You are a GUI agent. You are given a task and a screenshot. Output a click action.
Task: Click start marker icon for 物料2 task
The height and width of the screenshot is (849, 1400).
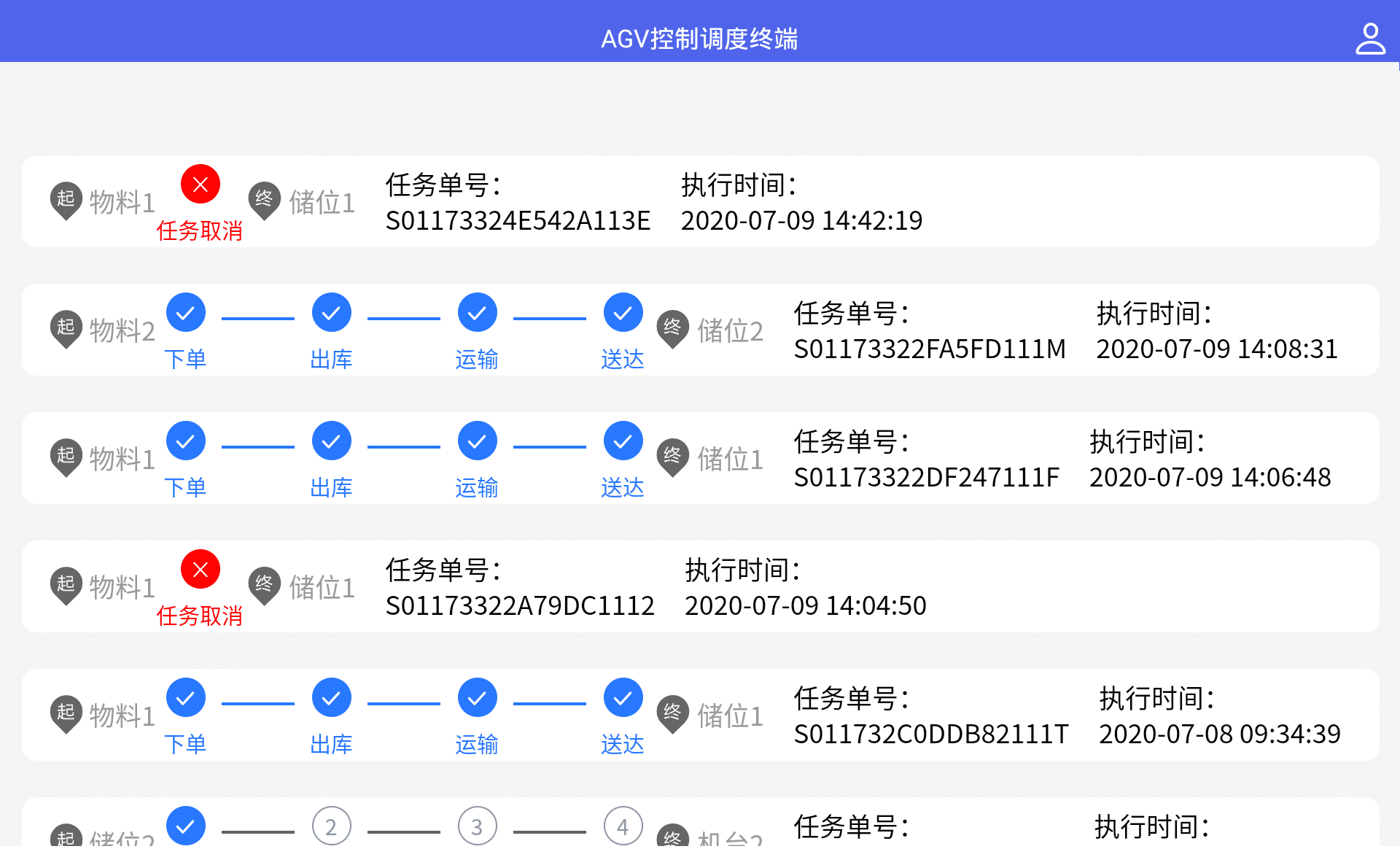pyautogui.click(x=66, y=328)
